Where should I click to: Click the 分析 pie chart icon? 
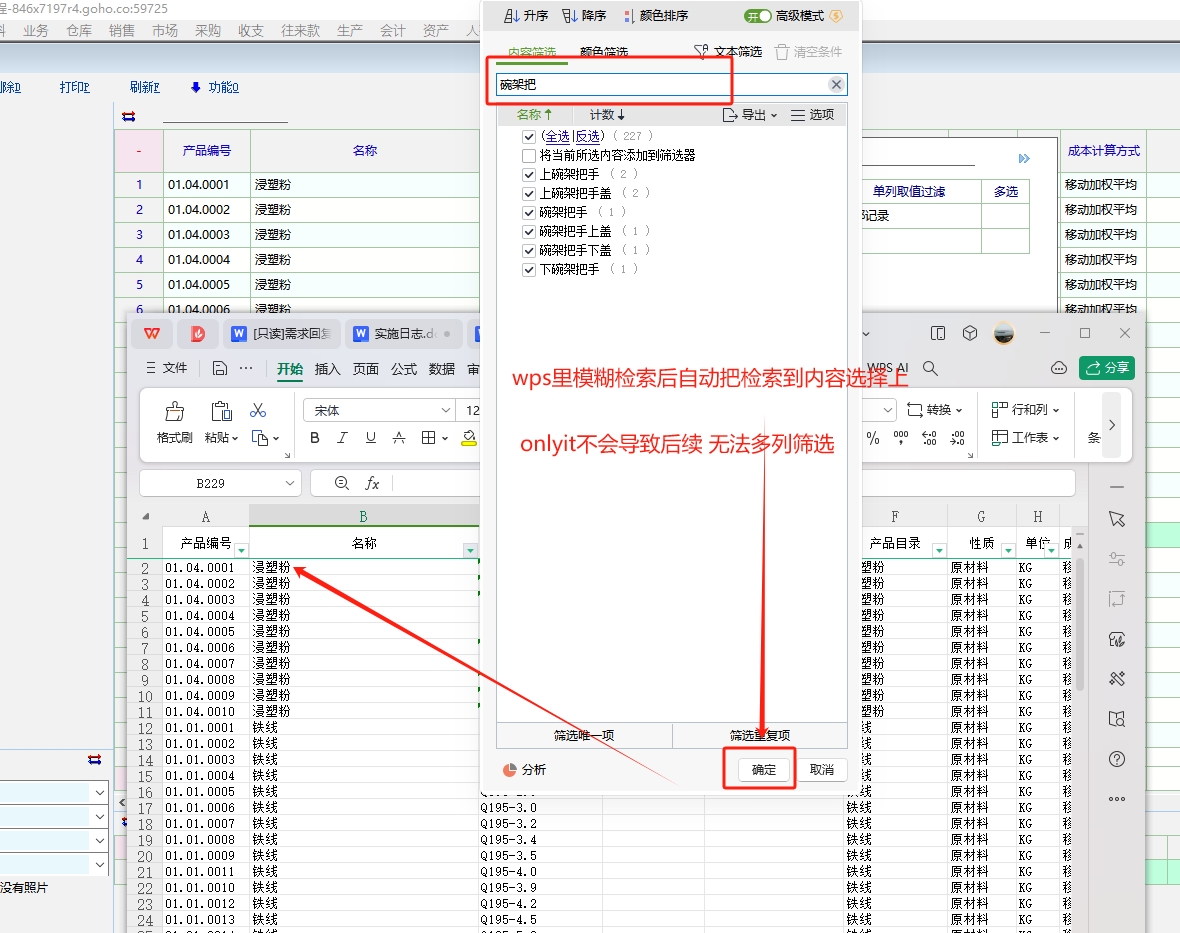510,770
